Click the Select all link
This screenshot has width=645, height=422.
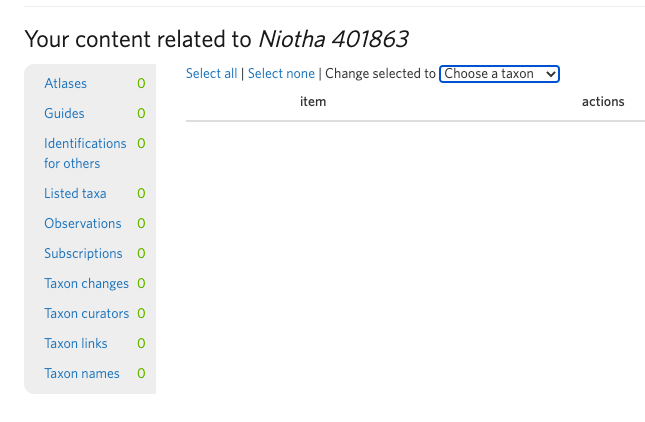tap(211, 73)
